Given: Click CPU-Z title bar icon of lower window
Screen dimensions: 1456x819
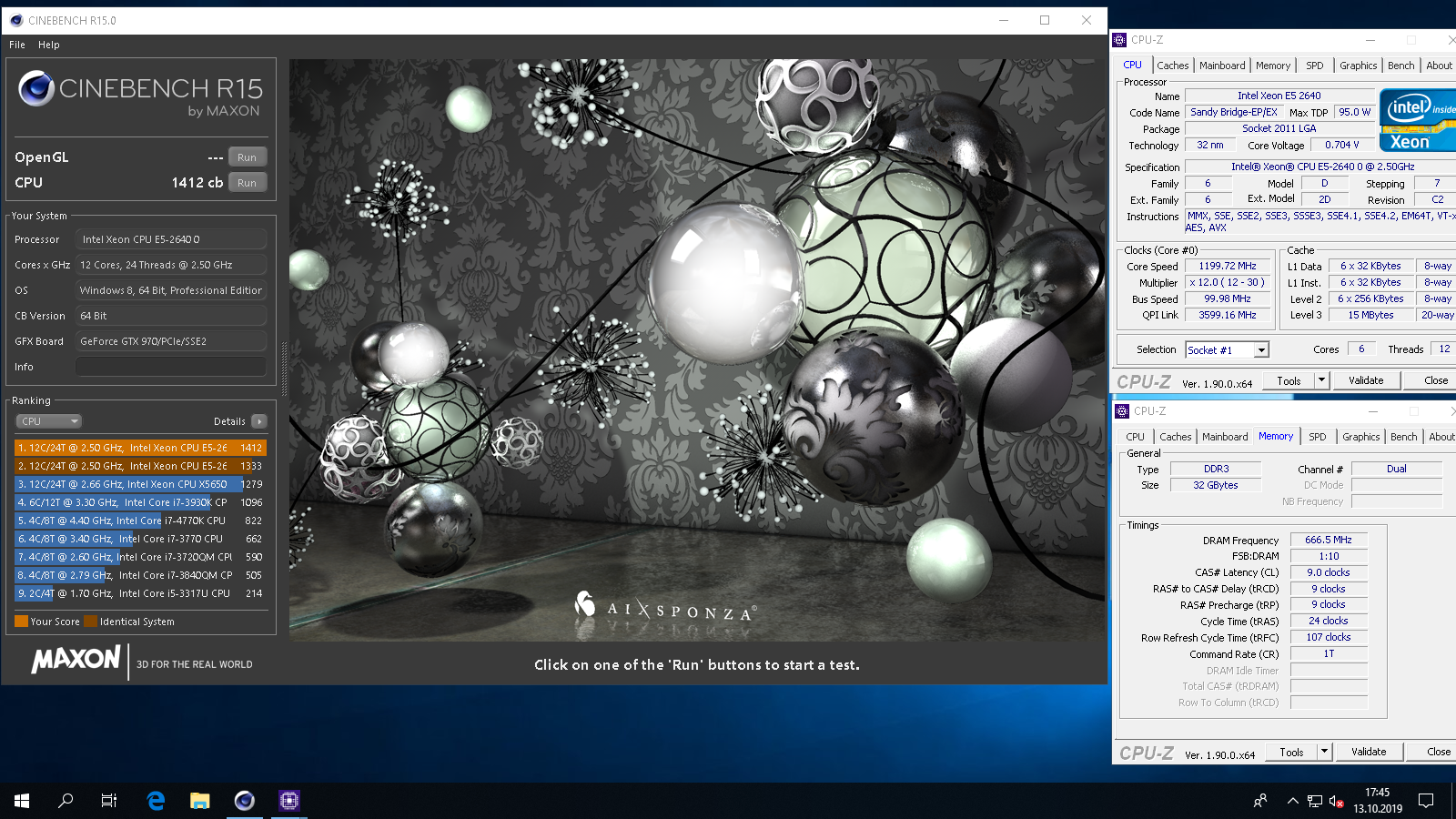Looking at the screenshot, I should tap(1122, 411).
